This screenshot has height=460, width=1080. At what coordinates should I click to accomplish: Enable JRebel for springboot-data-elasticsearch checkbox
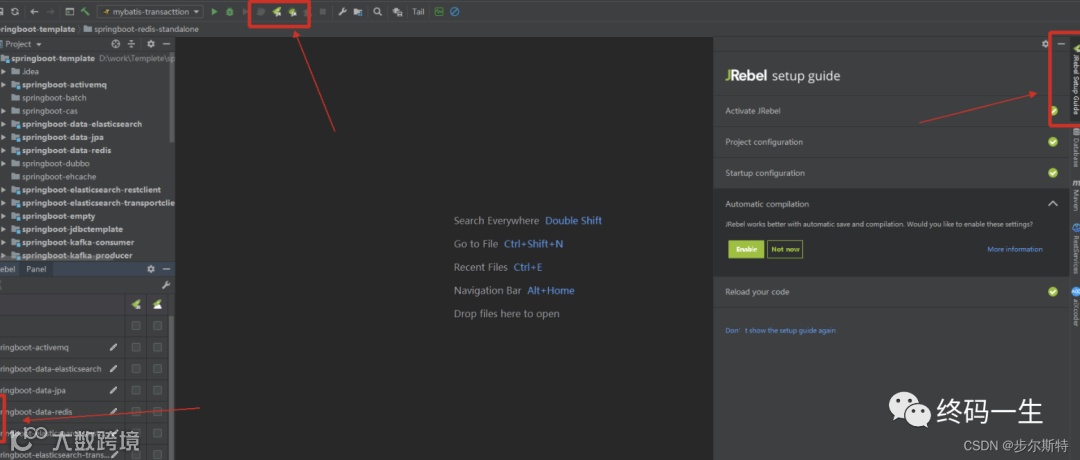coord(136,369)
